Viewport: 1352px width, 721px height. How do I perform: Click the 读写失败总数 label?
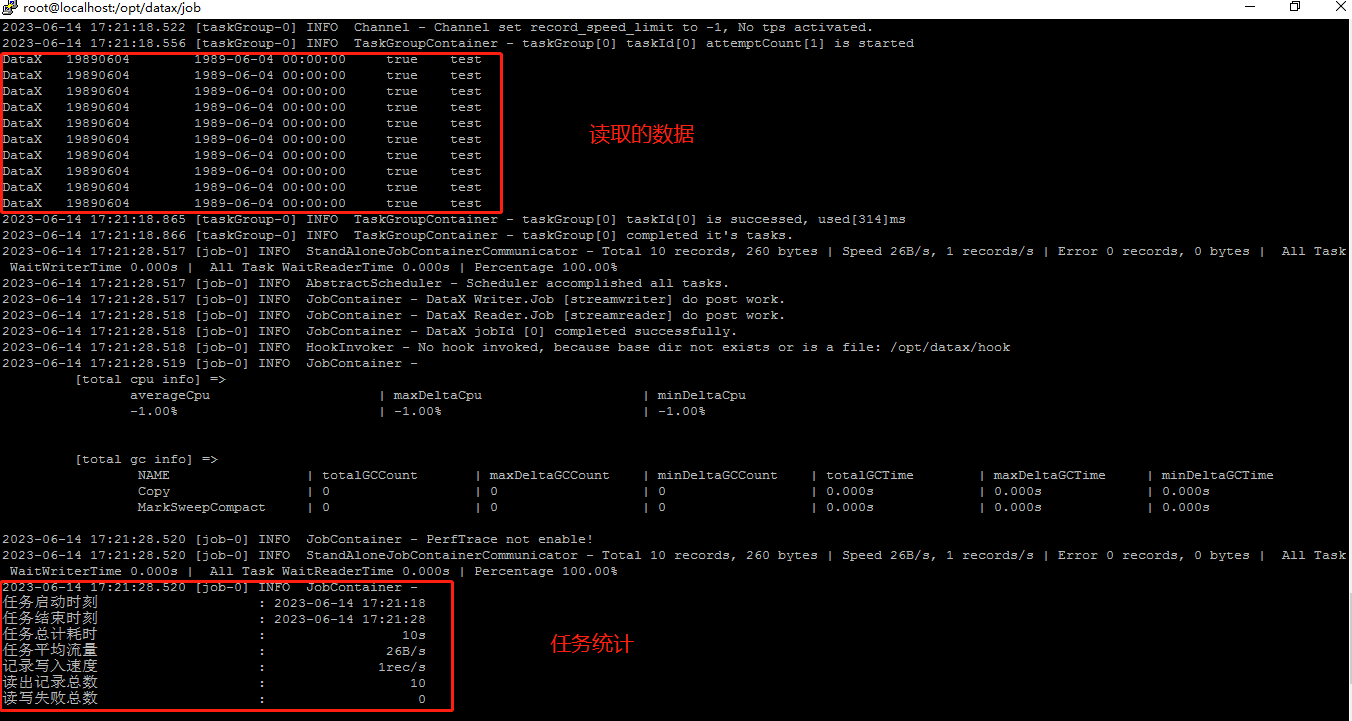[x=50, y=699]
